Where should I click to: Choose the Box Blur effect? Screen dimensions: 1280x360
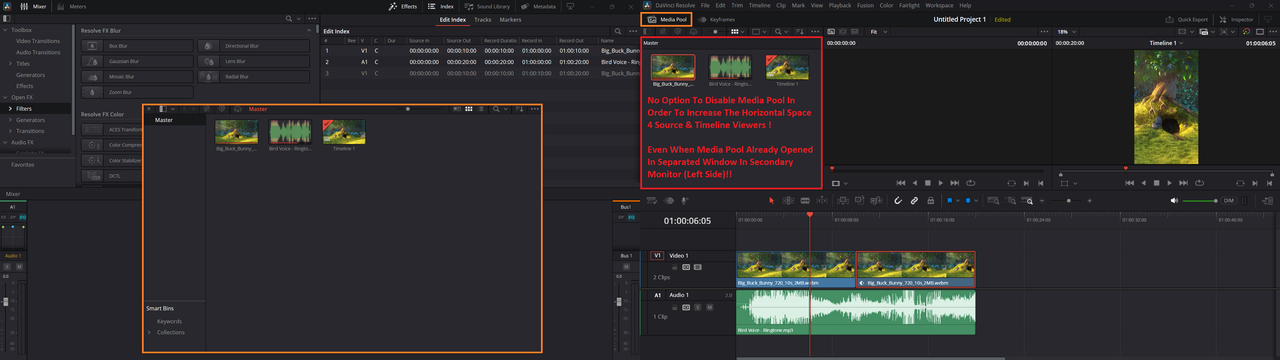[x=136, y=46]
